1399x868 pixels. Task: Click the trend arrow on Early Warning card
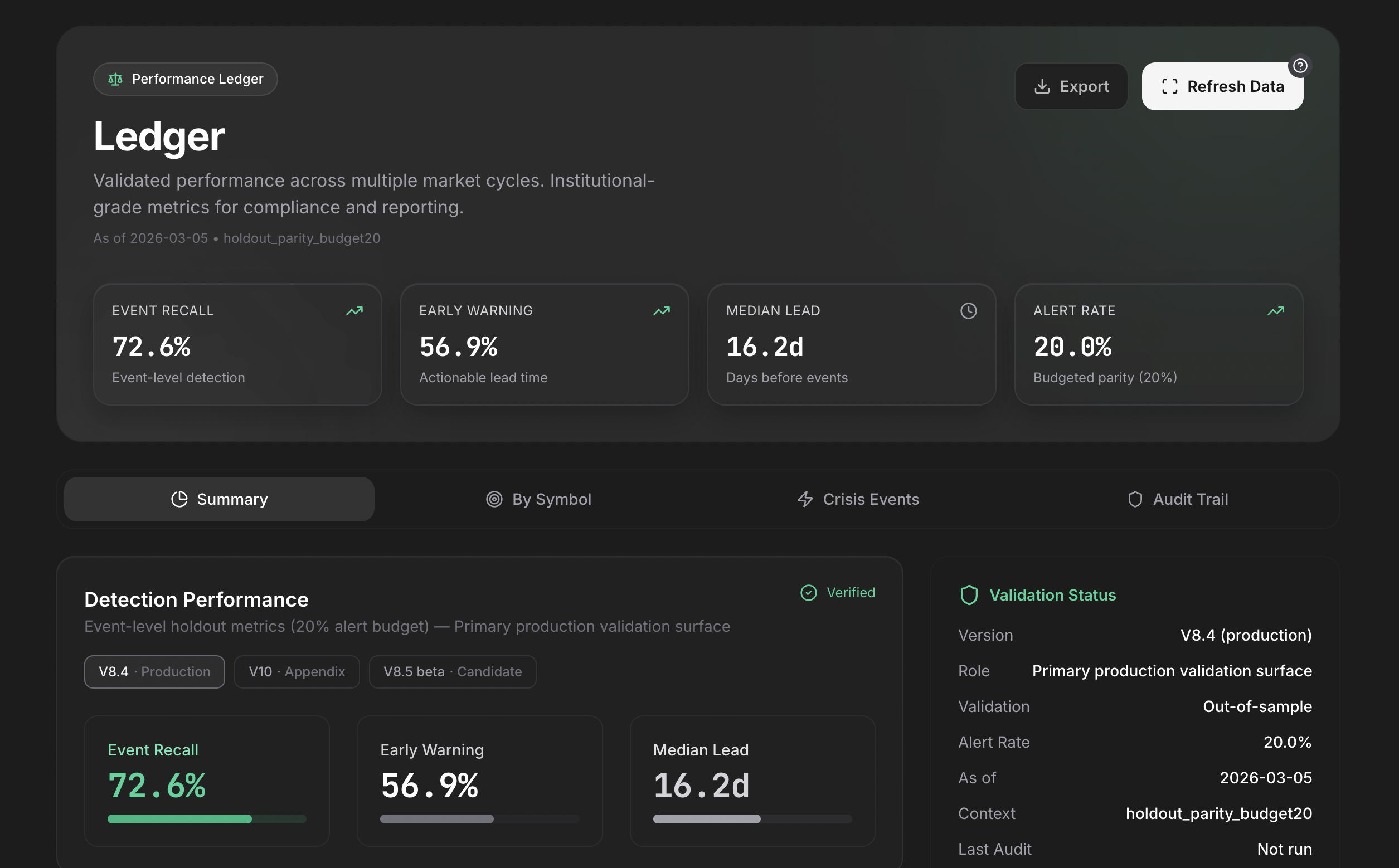click(x=661, y=310)
